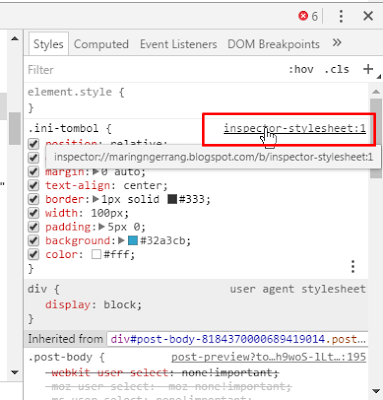
Task: Open the inspector-stylesheet:1 source link
Action: point(295,128)
